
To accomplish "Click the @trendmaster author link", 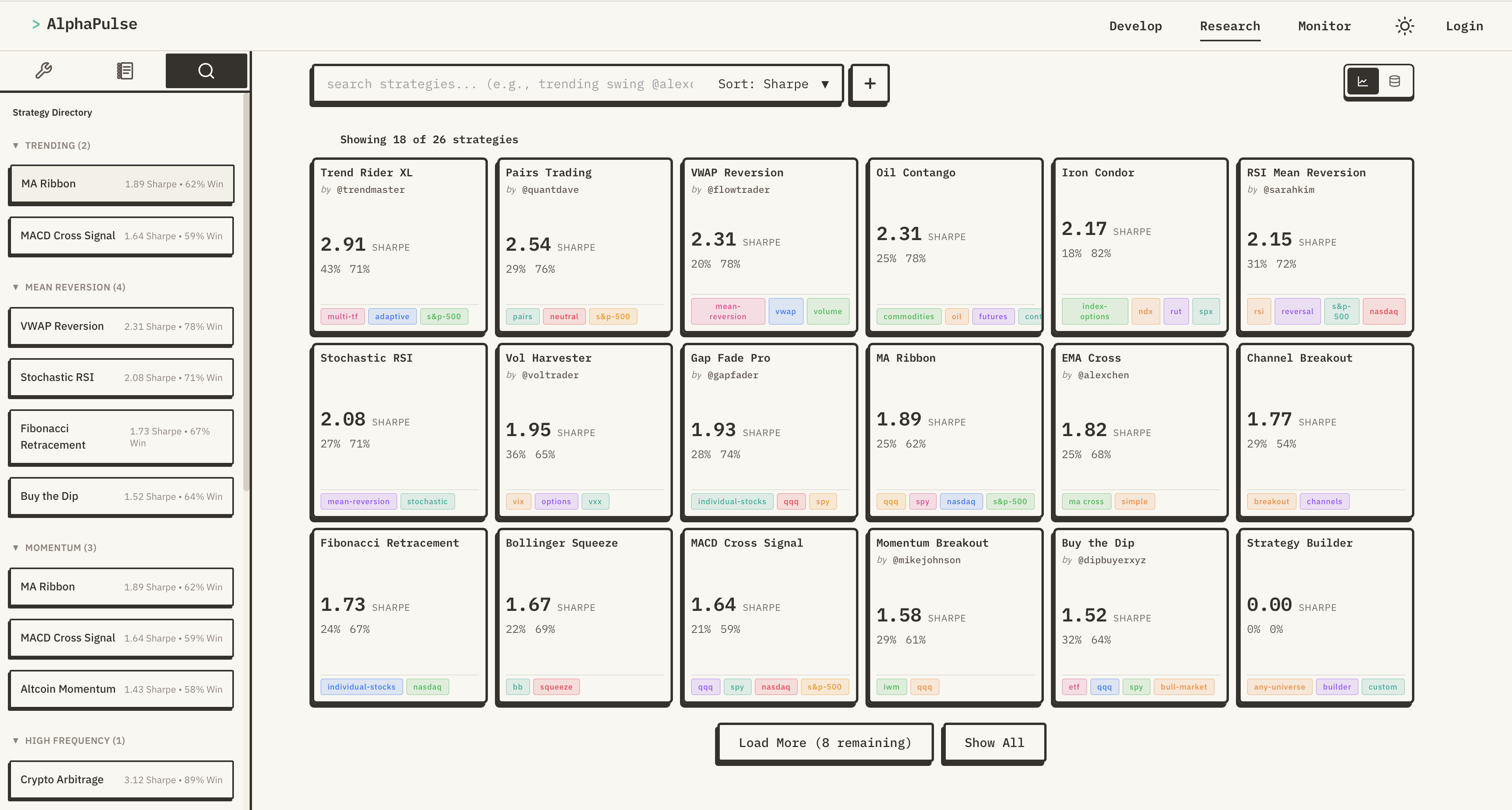I will pyautogui.click(x=371, y=190).
